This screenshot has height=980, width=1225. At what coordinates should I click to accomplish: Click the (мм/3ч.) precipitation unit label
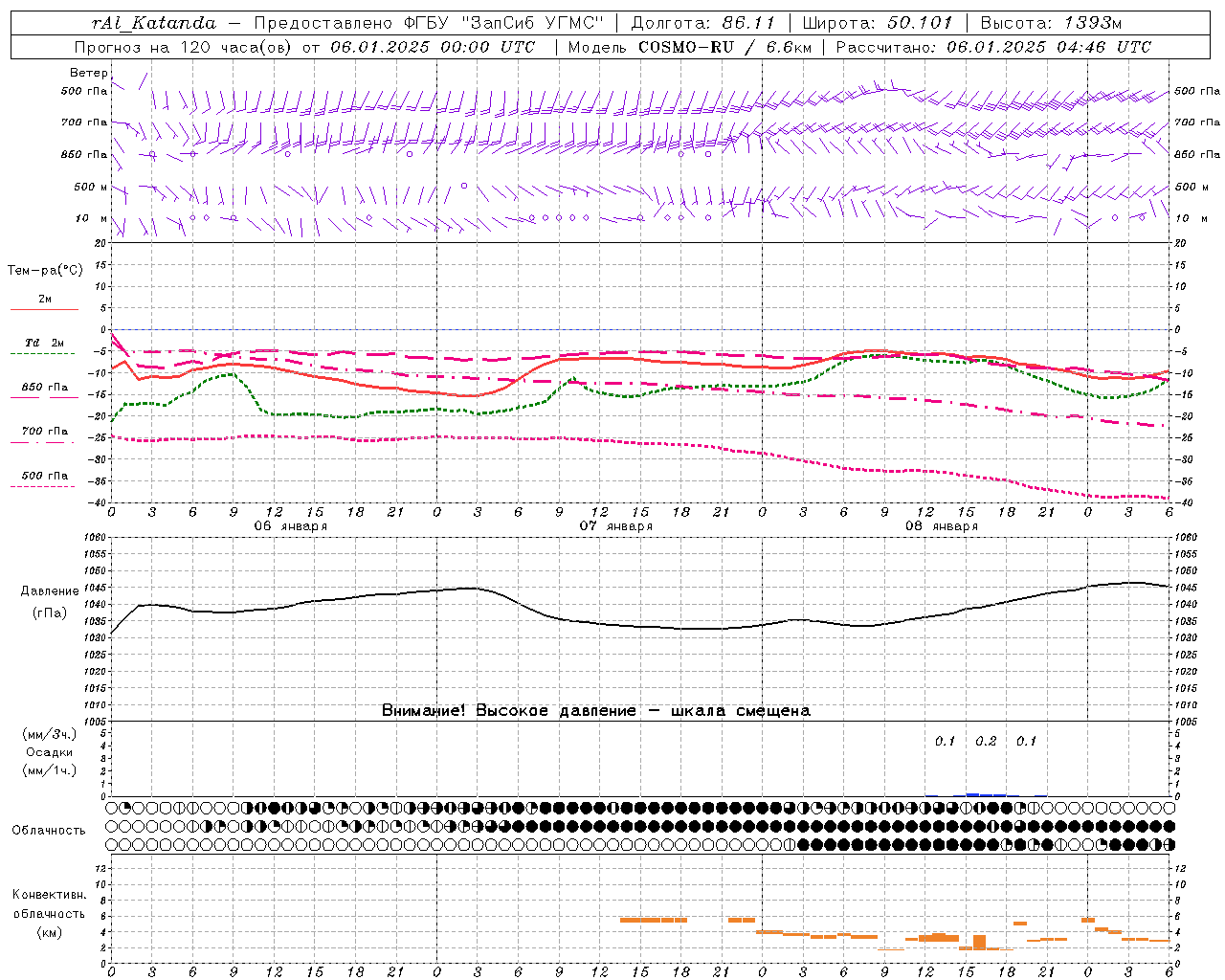coord(50,734)
